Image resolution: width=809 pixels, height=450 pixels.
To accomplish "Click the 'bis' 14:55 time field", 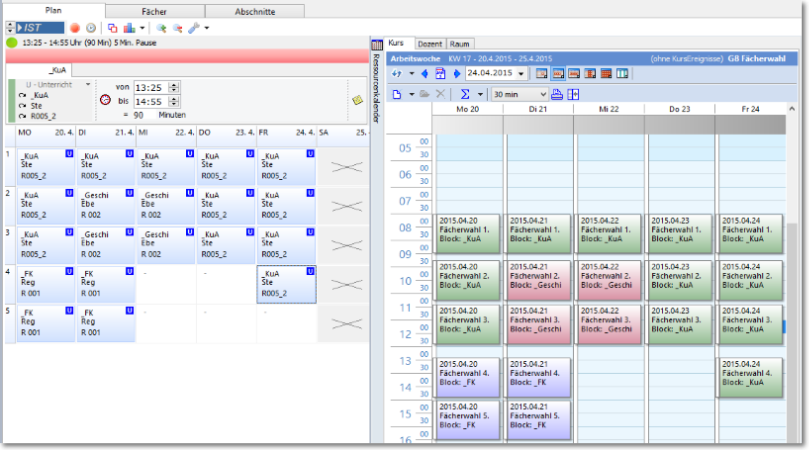I will coord(148,102).
